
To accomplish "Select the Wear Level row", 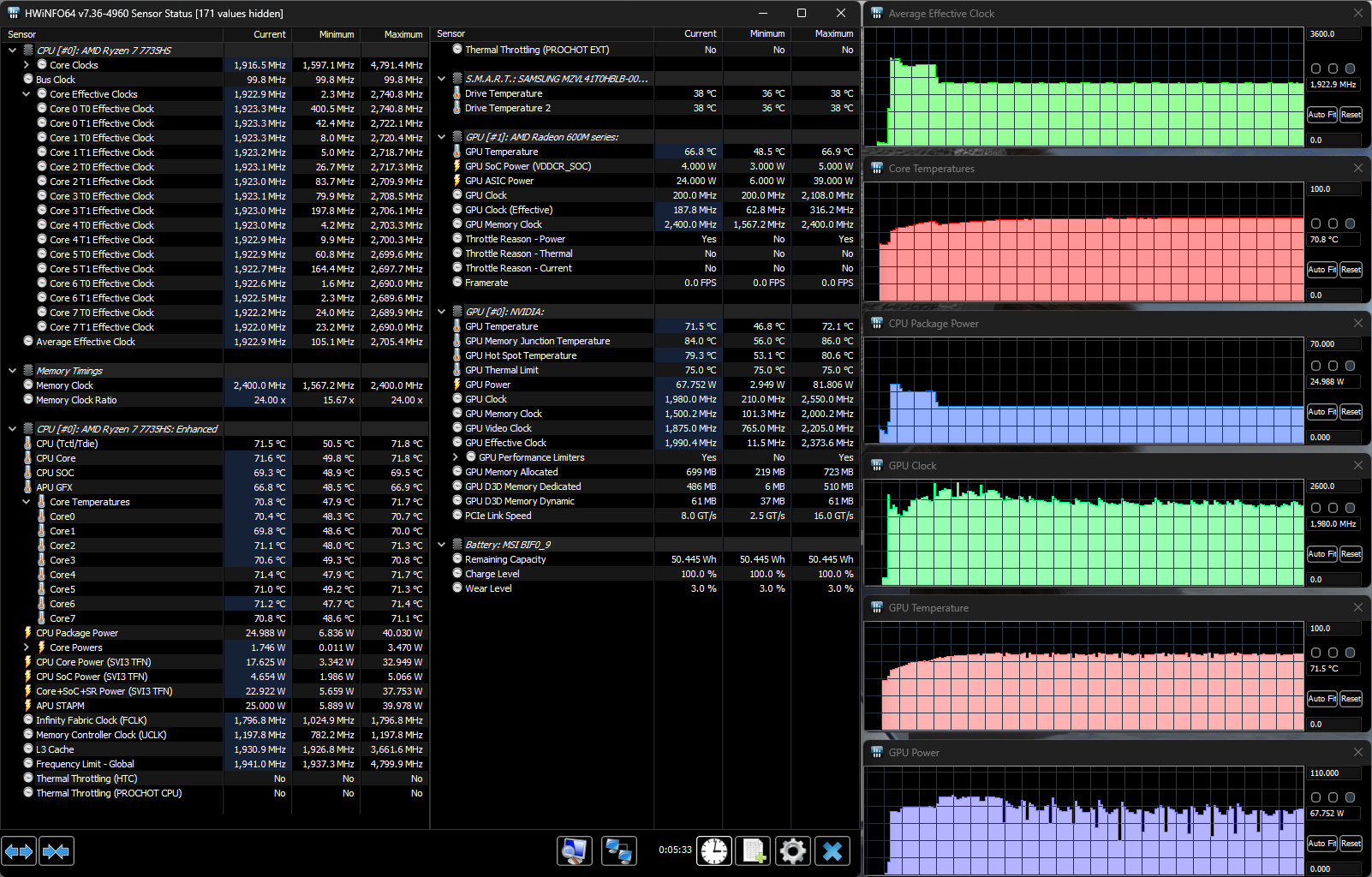I will (x=654, y=588).
